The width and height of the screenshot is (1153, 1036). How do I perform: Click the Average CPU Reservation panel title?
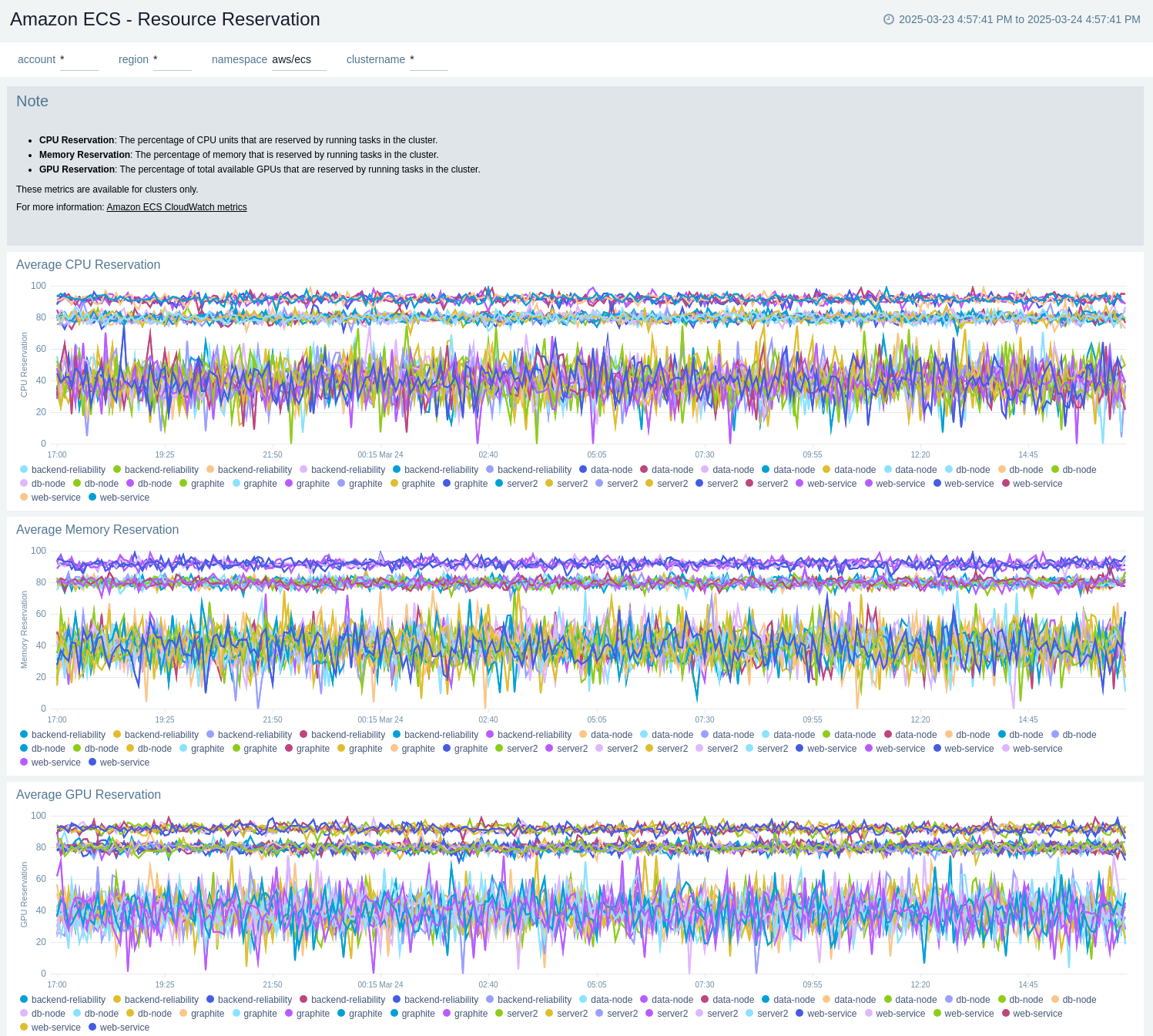pos(88,264)
